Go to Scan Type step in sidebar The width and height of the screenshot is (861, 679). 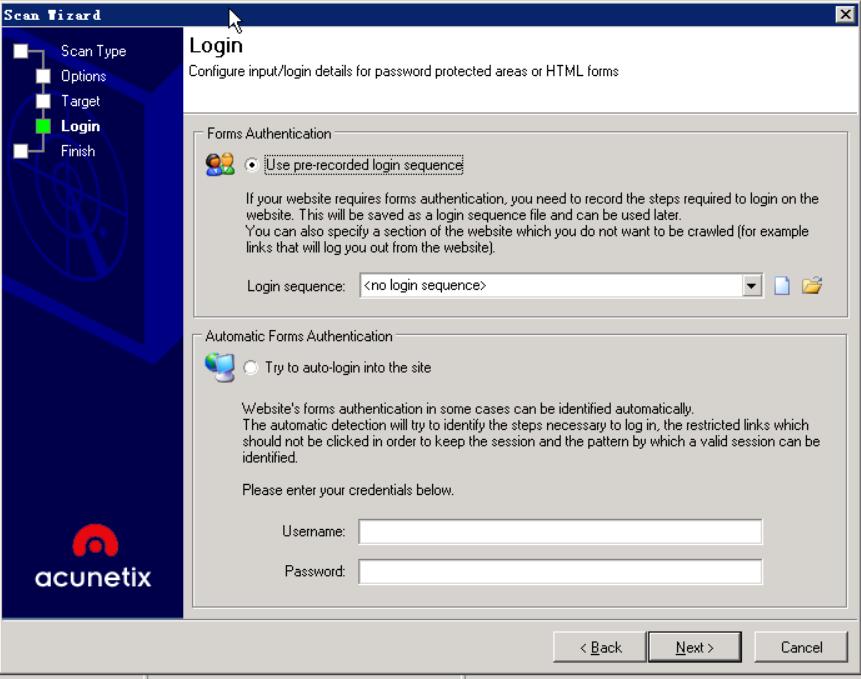click(x=93, y=51)
